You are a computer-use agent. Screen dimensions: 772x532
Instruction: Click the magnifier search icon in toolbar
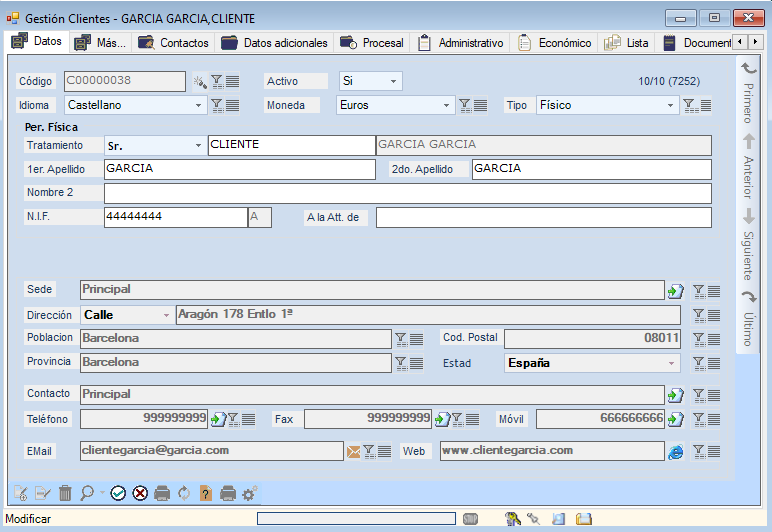tap(87, 493)
